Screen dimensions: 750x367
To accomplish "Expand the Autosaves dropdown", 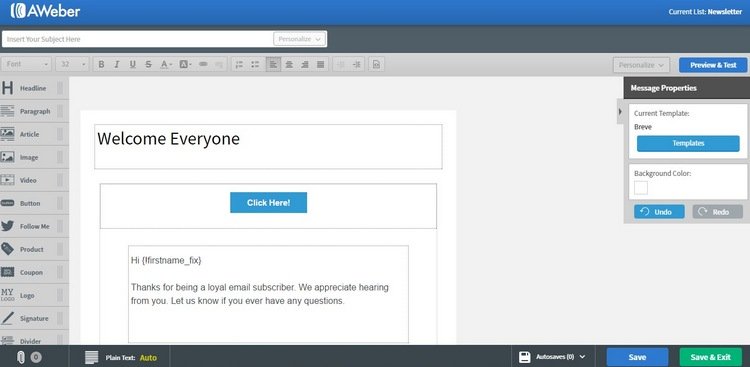I will click(552, 356).
